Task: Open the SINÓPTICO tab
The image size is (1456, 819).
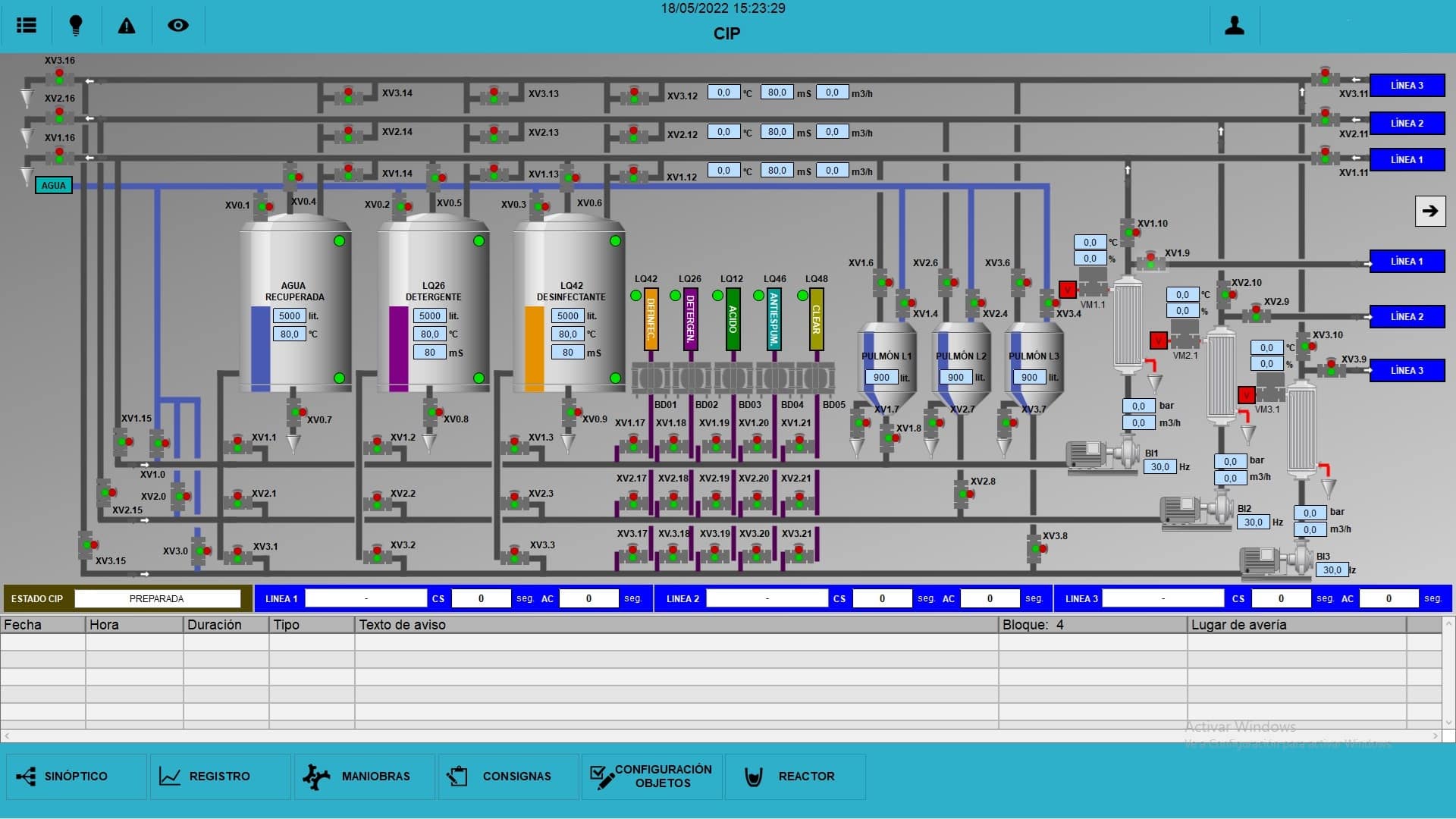Action: [x=76, y=776]
